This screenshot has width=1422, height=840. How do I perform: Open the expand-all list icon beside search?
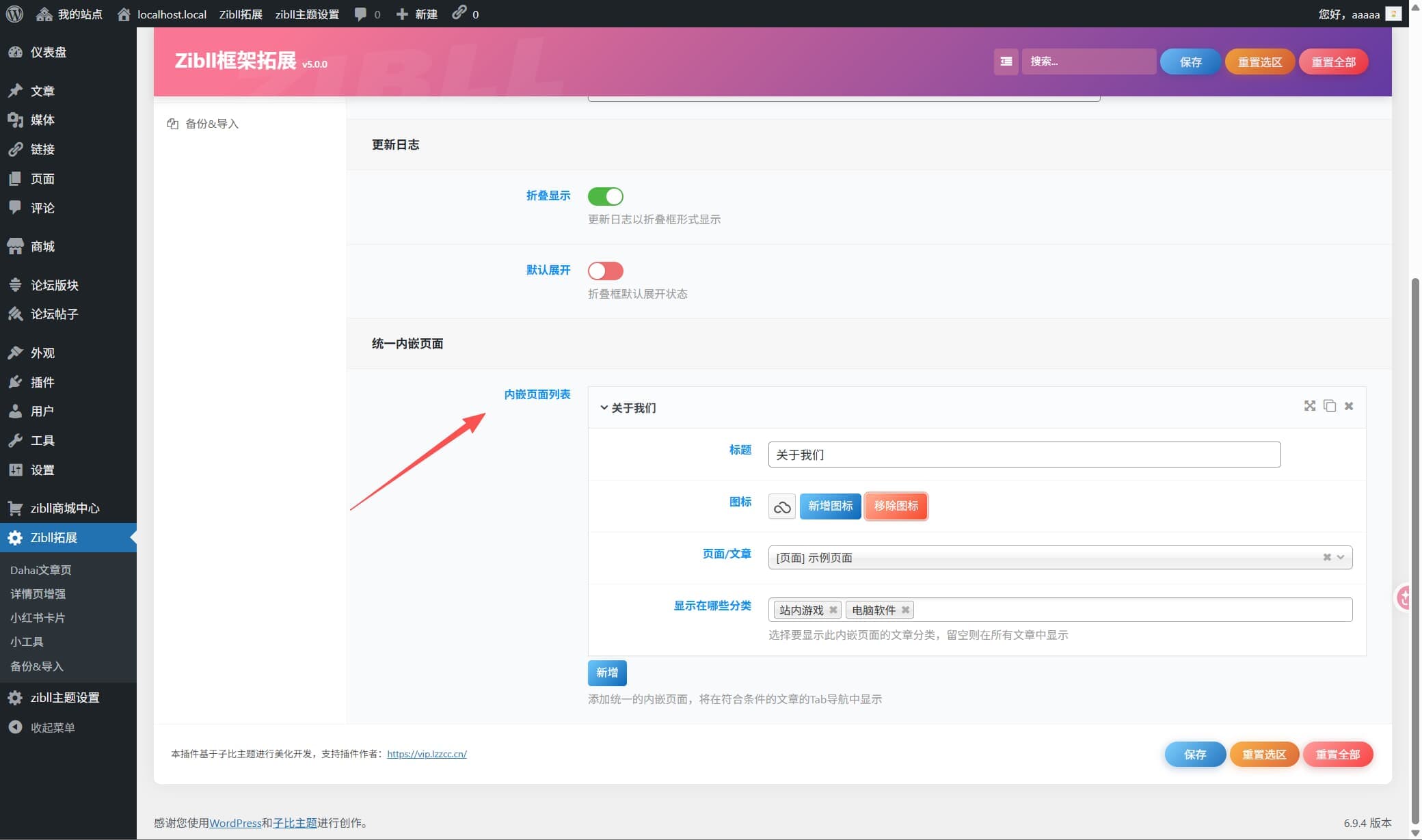pos(1006,62)
